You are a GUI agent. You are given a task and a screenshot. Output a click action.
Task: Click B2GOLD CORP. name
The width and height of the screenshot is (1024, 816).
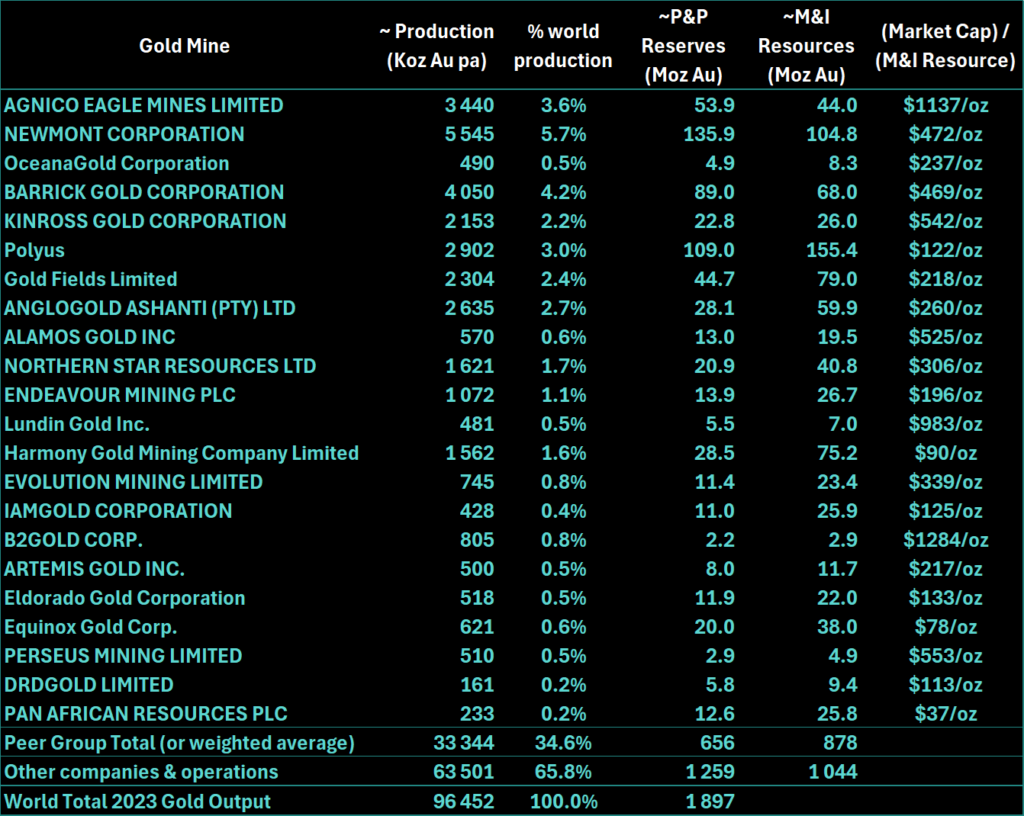[x=73, y=540]
